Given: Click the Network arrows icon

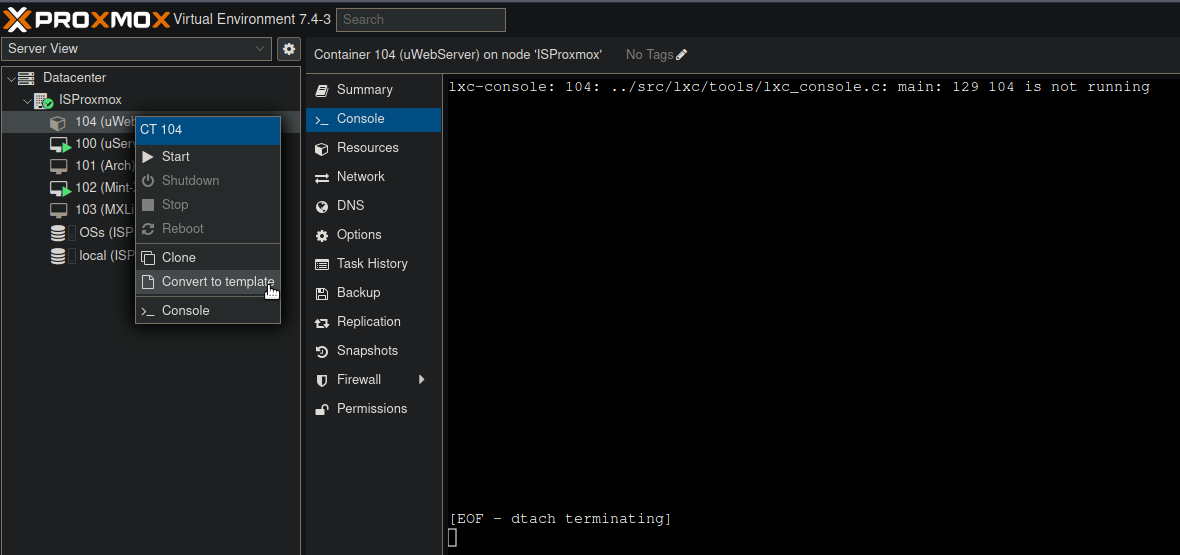Looking at the screenshot, I should coord(322,178).
